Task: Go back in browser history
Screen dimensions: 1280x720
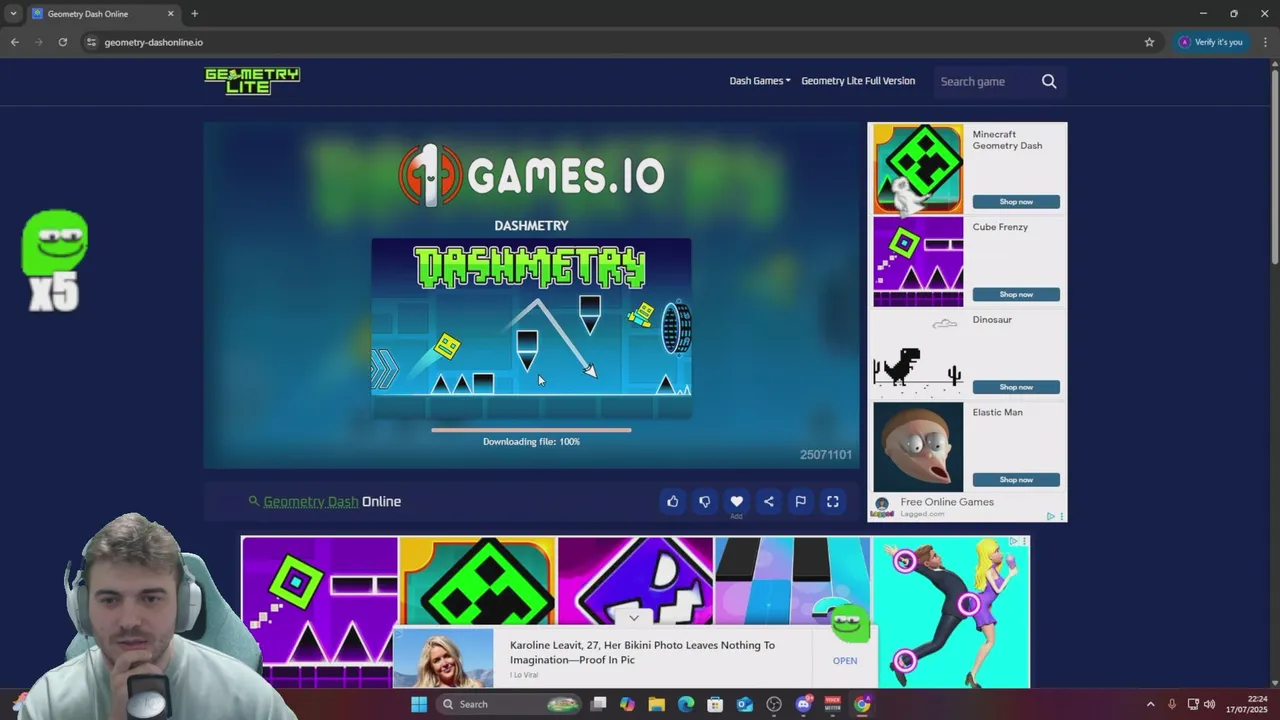Action: click(x=14, y=42)
